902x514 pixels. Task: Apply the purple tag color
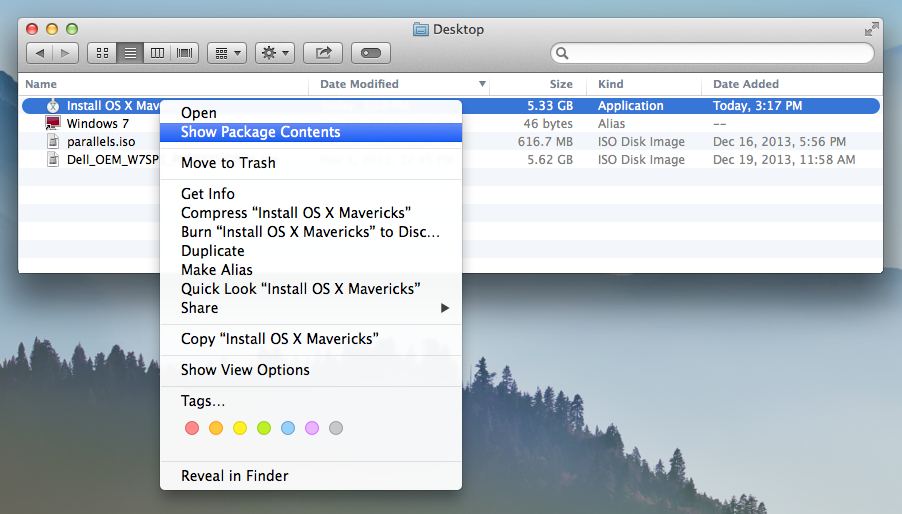click(312, 428)
